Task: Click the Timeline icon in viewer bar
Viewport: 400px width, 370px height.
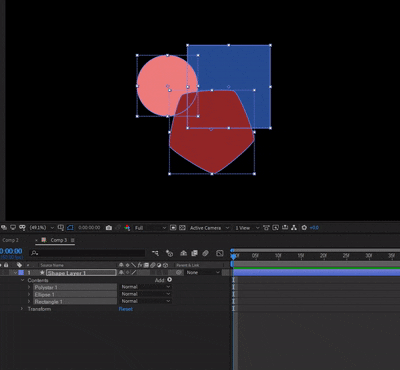Action: point(285,228)
